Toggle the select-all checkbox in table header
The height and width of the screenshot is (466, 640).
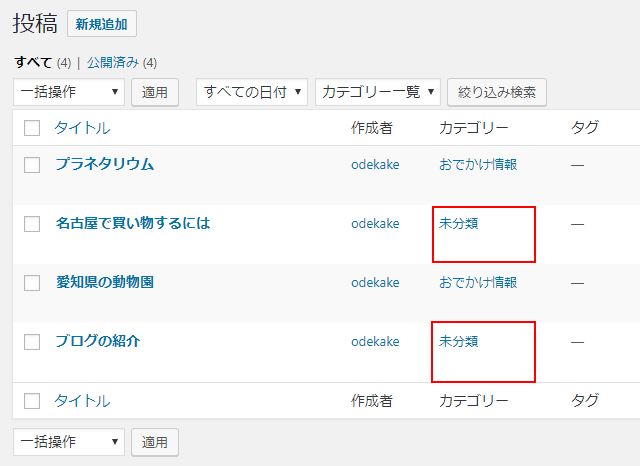tap(32, 128)
